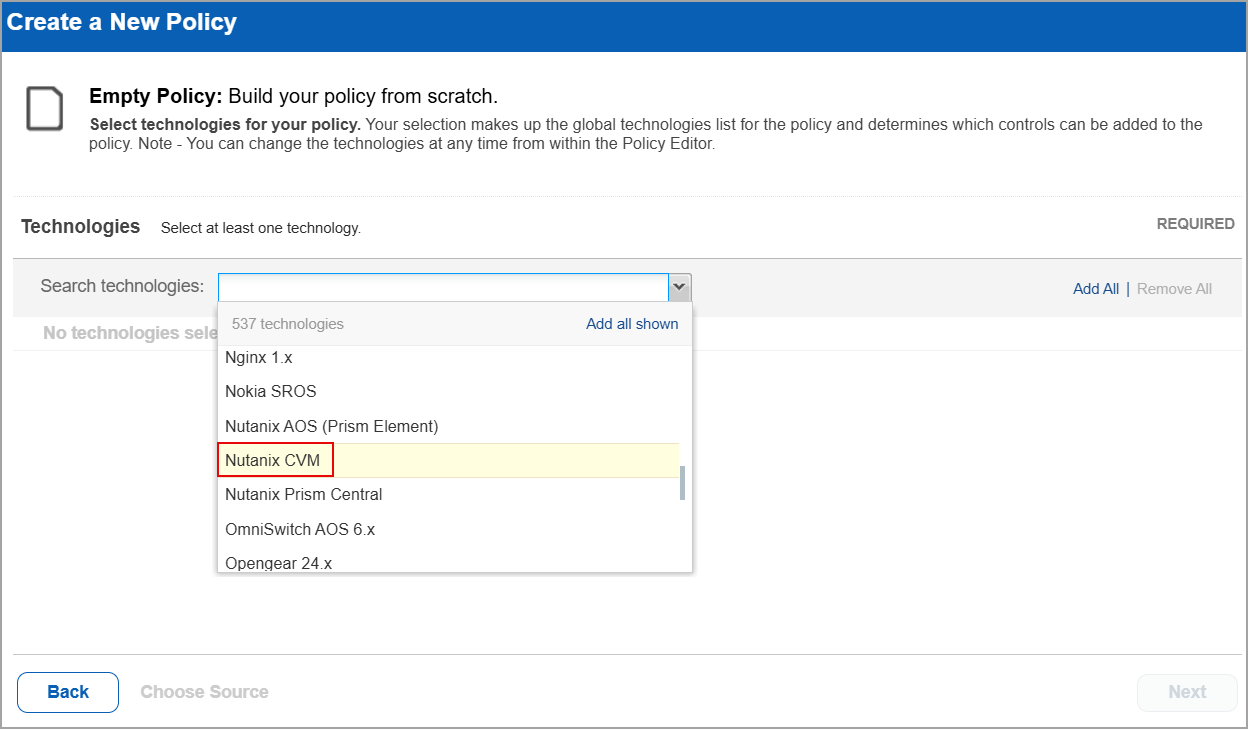1248x729 pixels.
Task: Click the Create a New Policy title
Action: point(122,22)
